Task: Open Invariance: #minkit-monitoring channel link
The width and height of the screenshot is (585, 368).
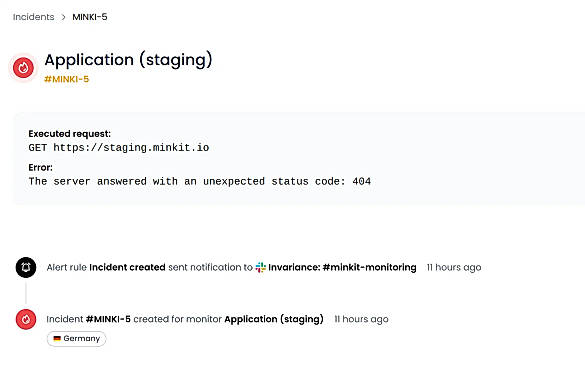Action: (342, 267)
